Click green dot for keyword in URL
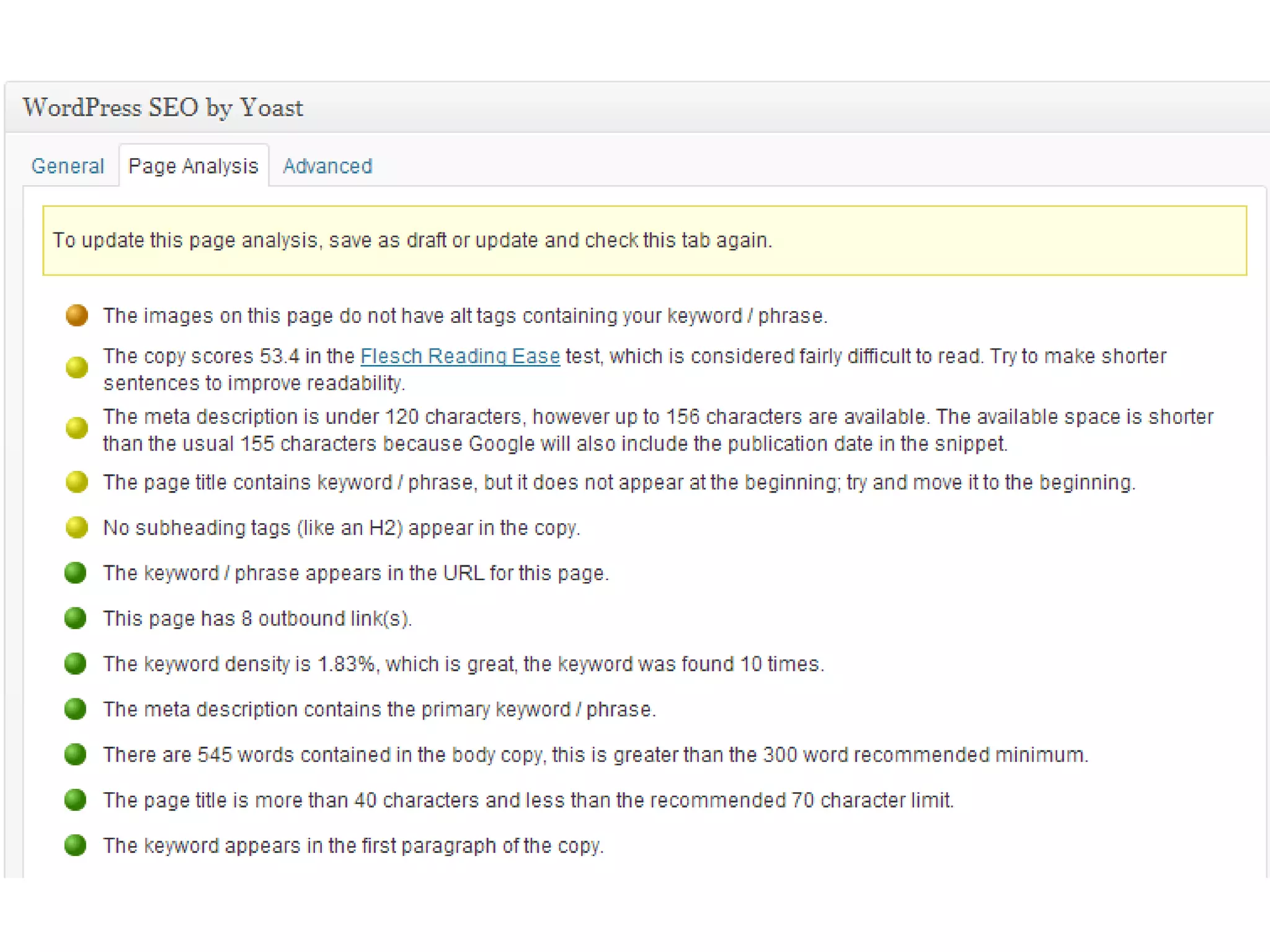Screen dimensions: 1270x952 tap(75, 573)
